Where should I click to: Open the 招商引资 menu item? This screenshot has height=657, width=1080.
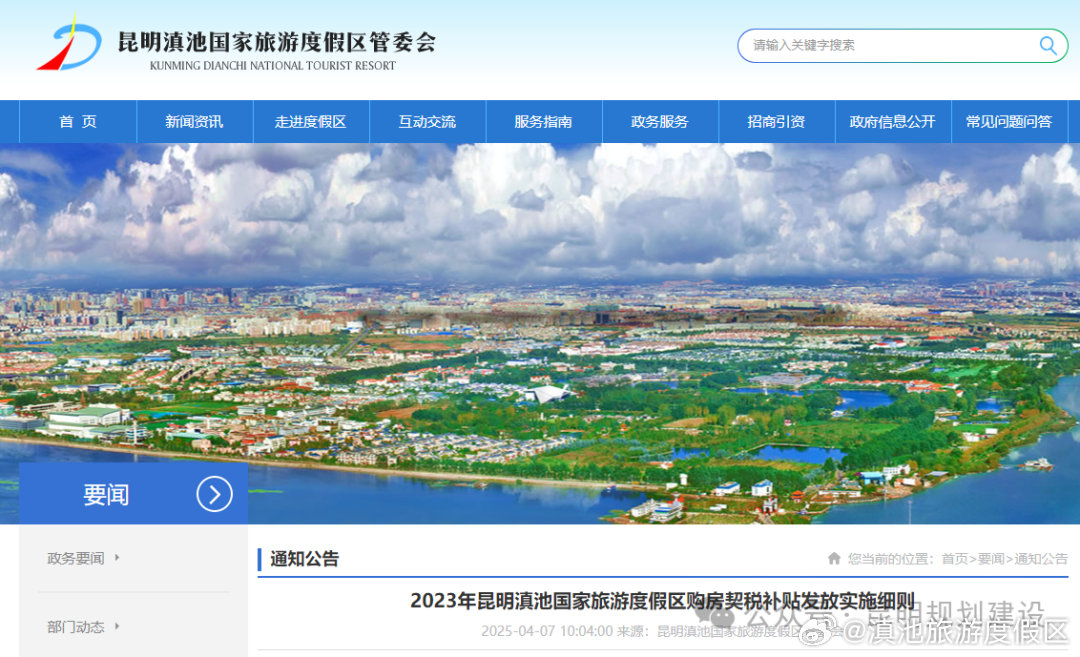coord(776,122)
